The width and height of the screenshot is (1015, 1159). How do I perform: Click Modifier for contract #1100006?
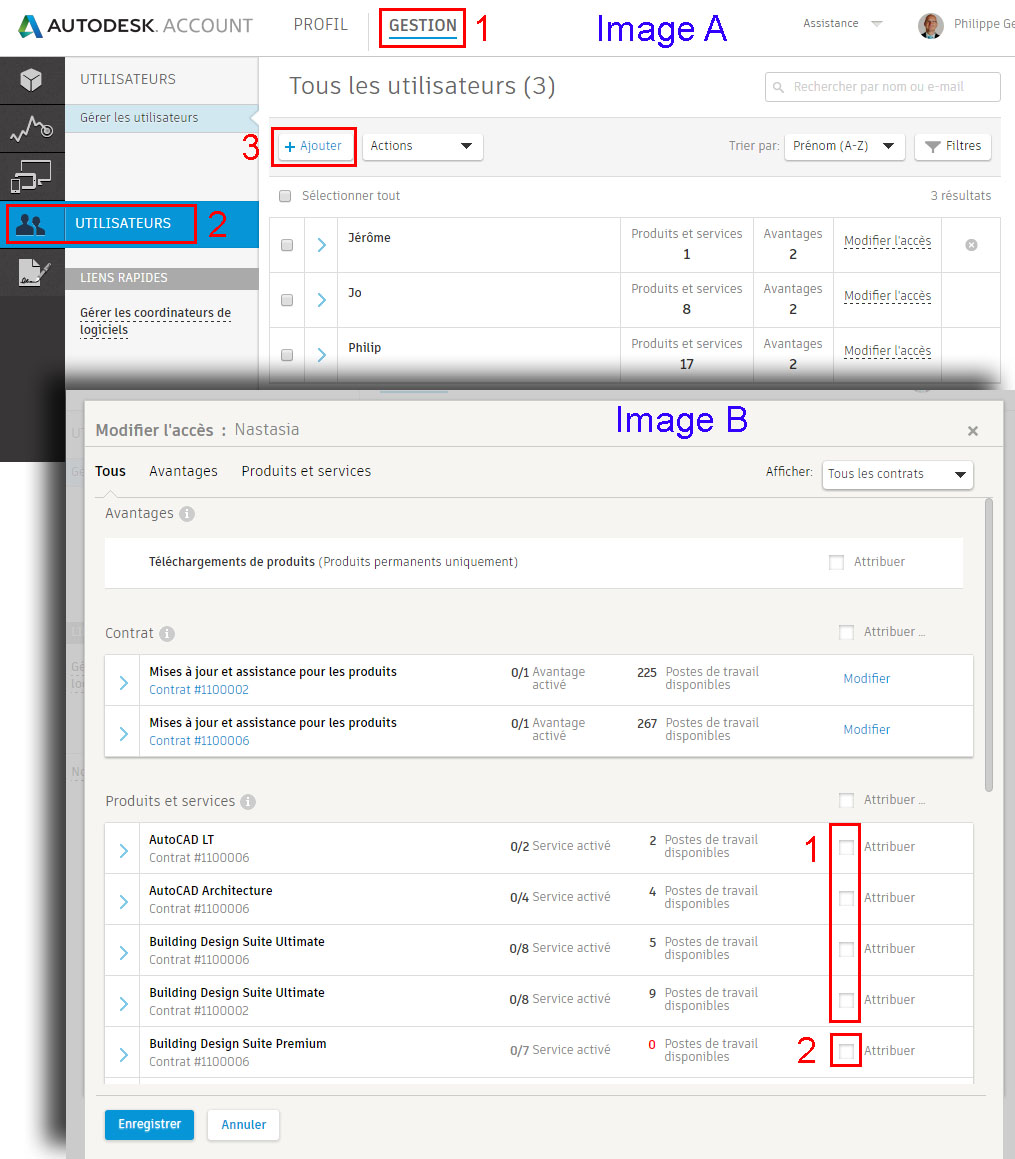[x=866, y=730]
